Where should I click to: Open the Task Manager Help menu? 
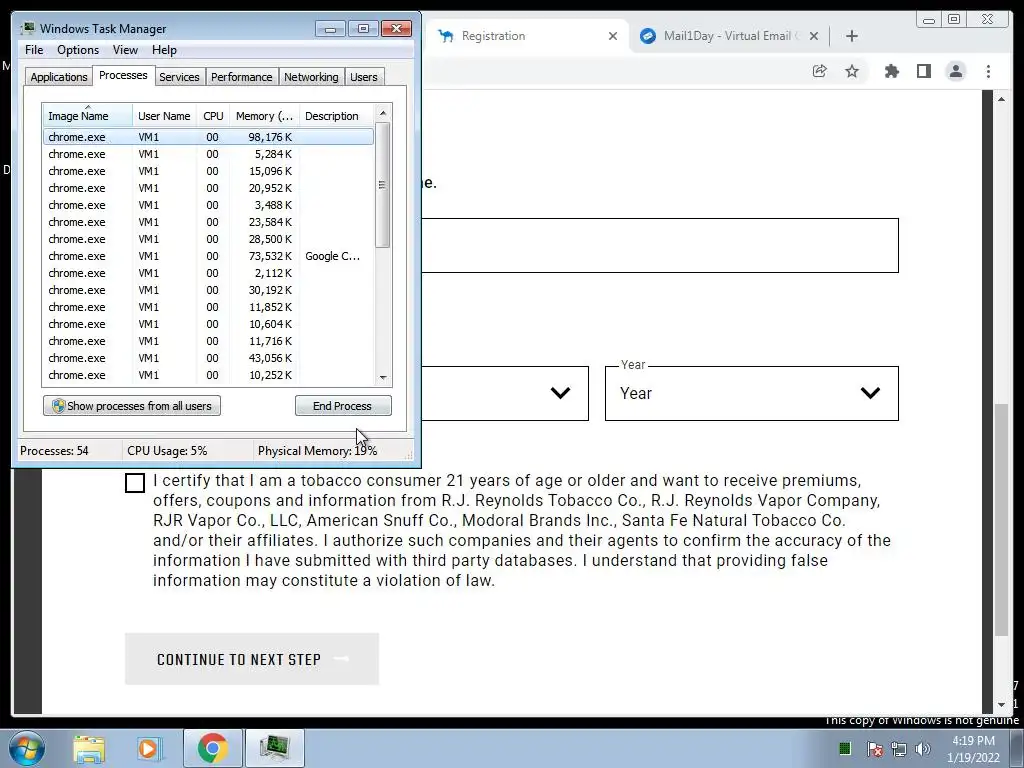tap(164, 50)
